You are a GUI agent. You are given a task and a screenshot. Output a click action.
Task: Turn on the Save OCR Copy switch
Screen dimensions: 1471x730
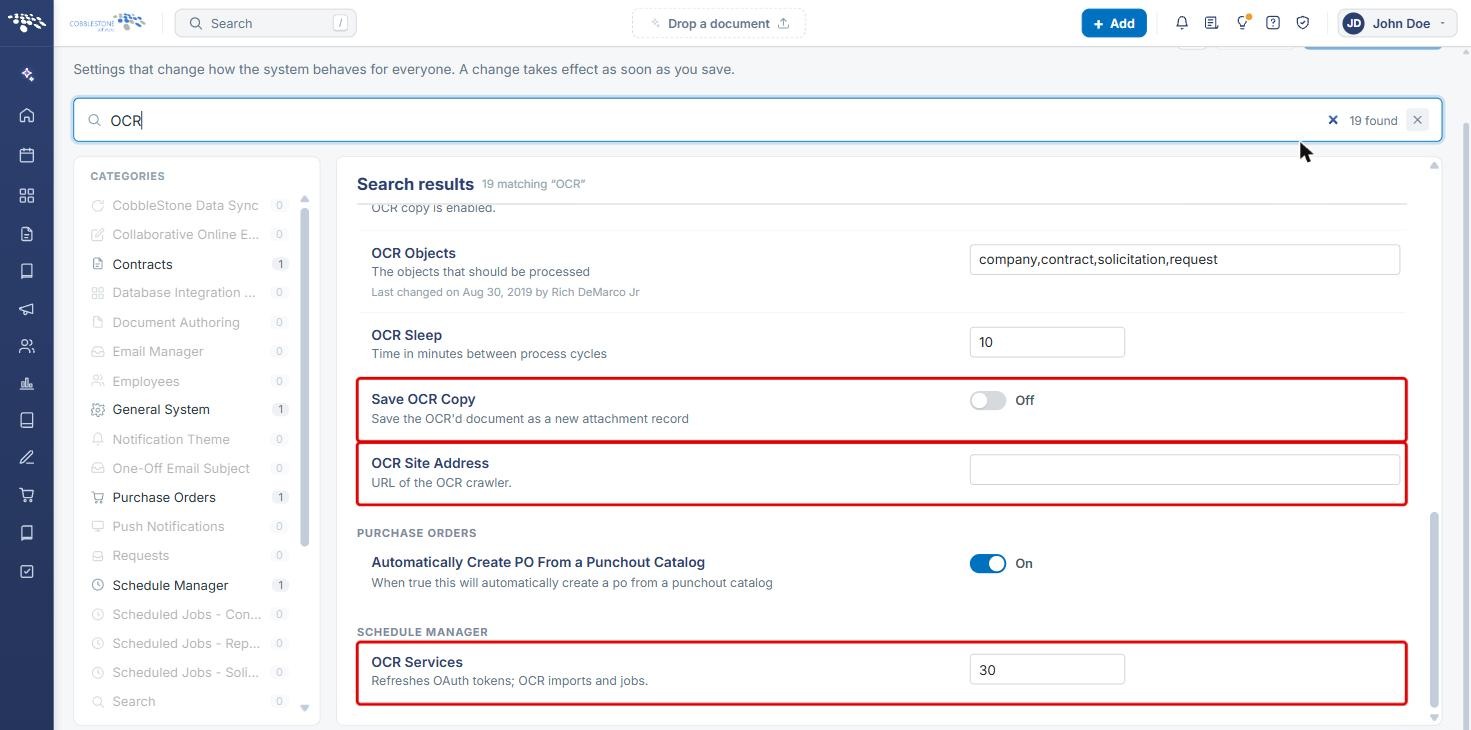pyautogui.click(x=988, y=400)
